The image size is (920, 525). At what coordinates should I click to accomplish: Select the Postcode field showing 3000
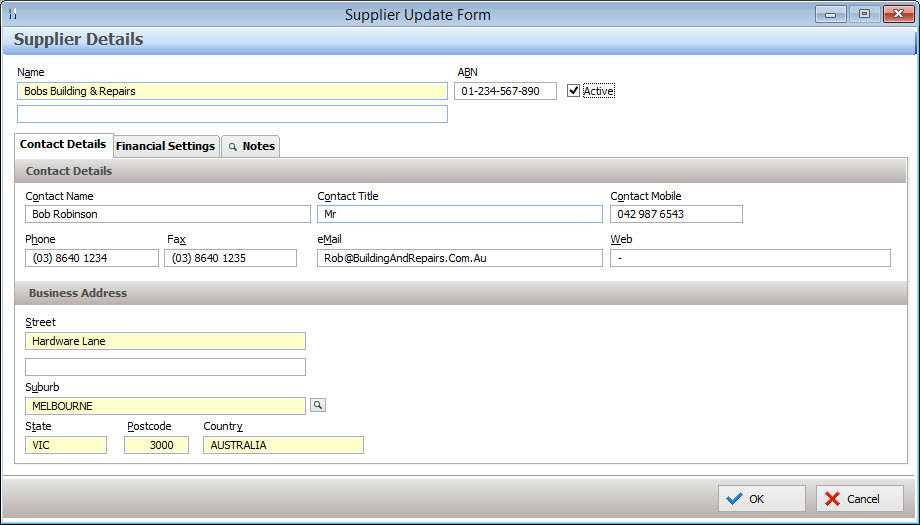coord(156,445)
